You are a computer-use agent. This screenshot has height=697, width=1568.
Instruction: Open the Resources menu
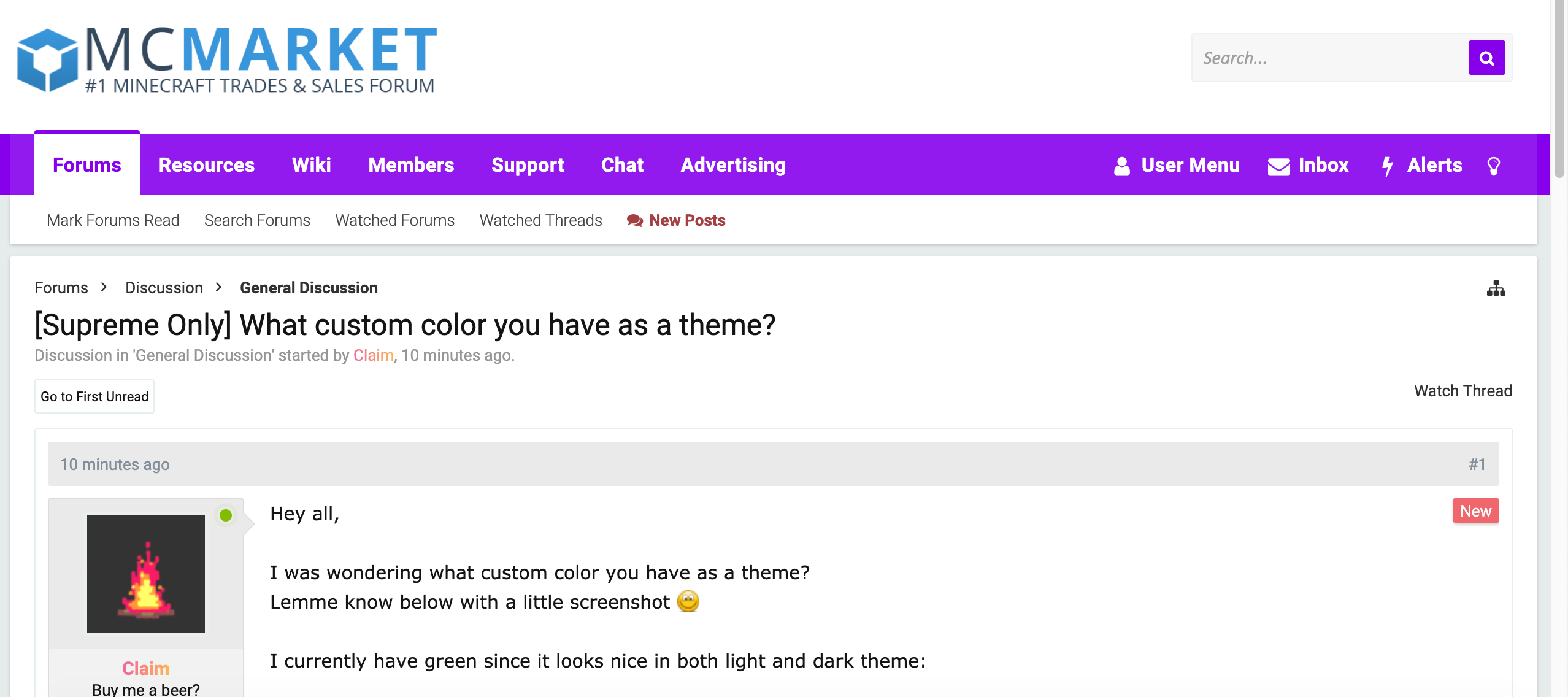pos(206,165)
